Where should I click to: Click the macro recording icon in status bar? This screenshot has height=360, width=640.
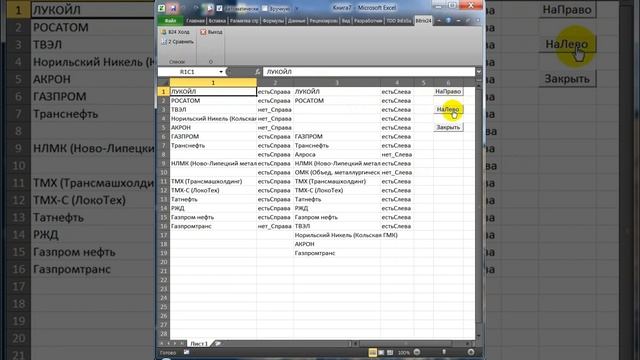(x=187, y=352)
